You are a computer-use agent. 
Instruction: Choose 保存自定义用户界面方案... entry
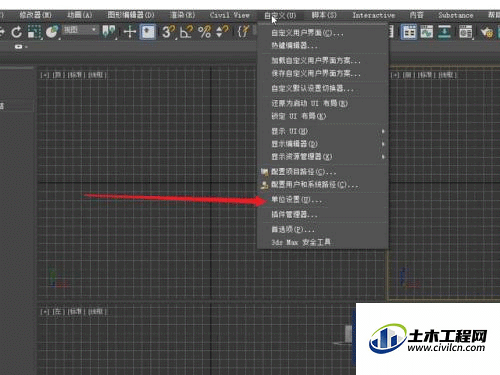click(x=323, y=73)
